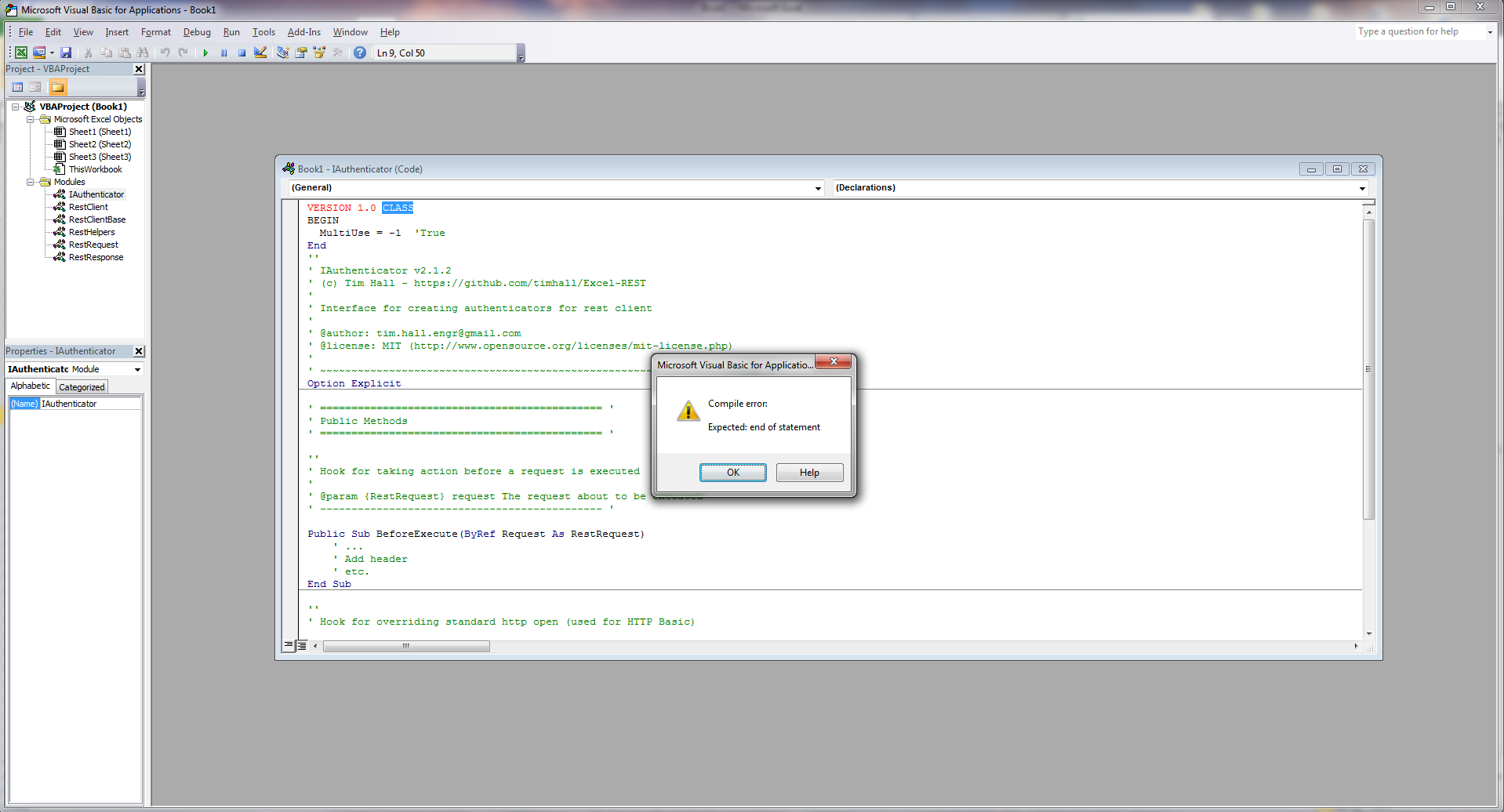Click Help in the Compile error dialog
Image resolution: width=1504 pixels, height=812 pixels.
tap(809, 473)
